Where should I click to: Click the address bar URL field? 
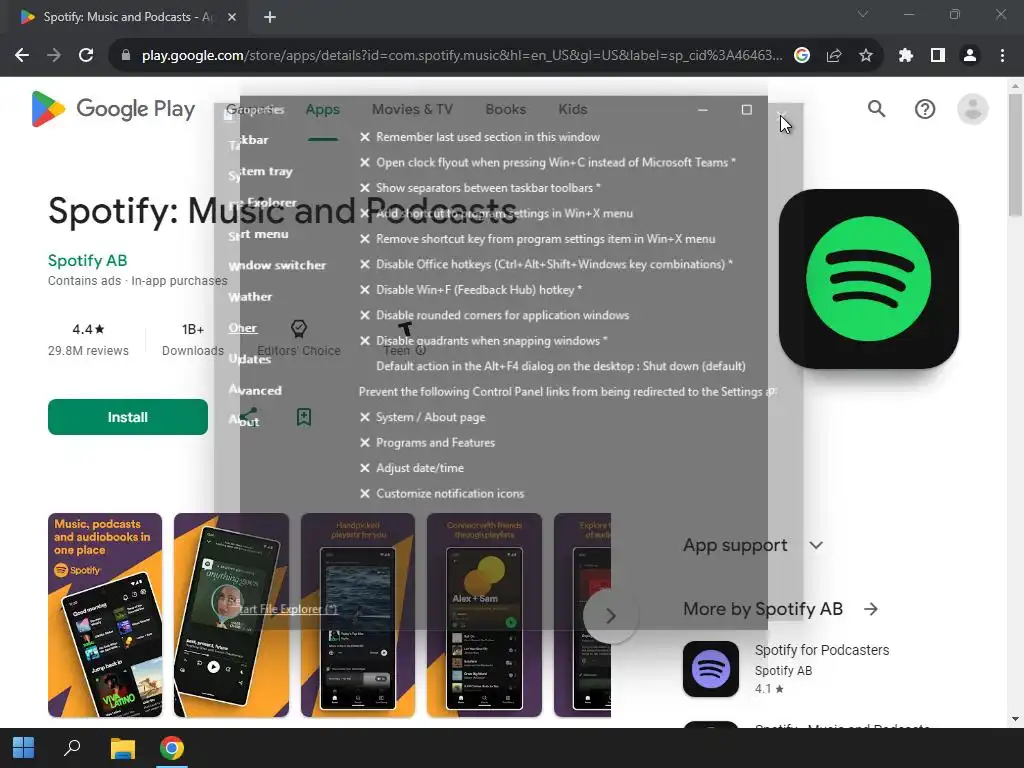[462, 56]
